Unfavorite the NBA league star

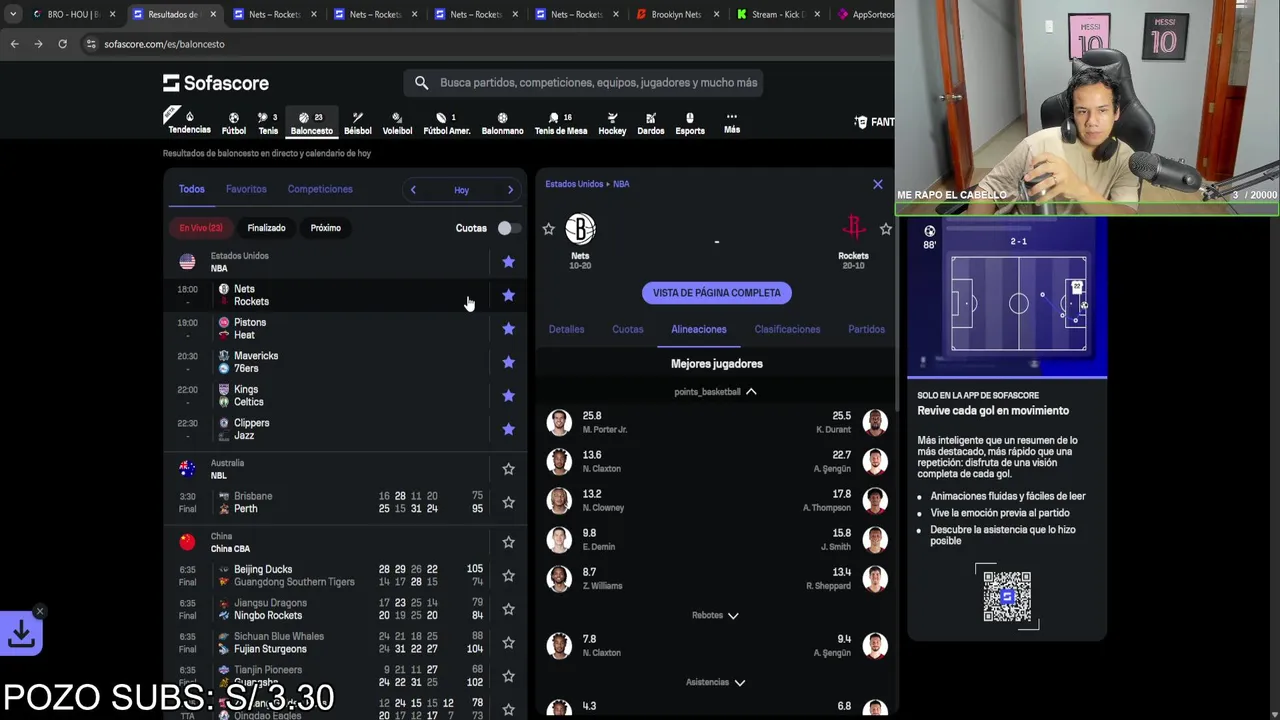tap(508, 262)
